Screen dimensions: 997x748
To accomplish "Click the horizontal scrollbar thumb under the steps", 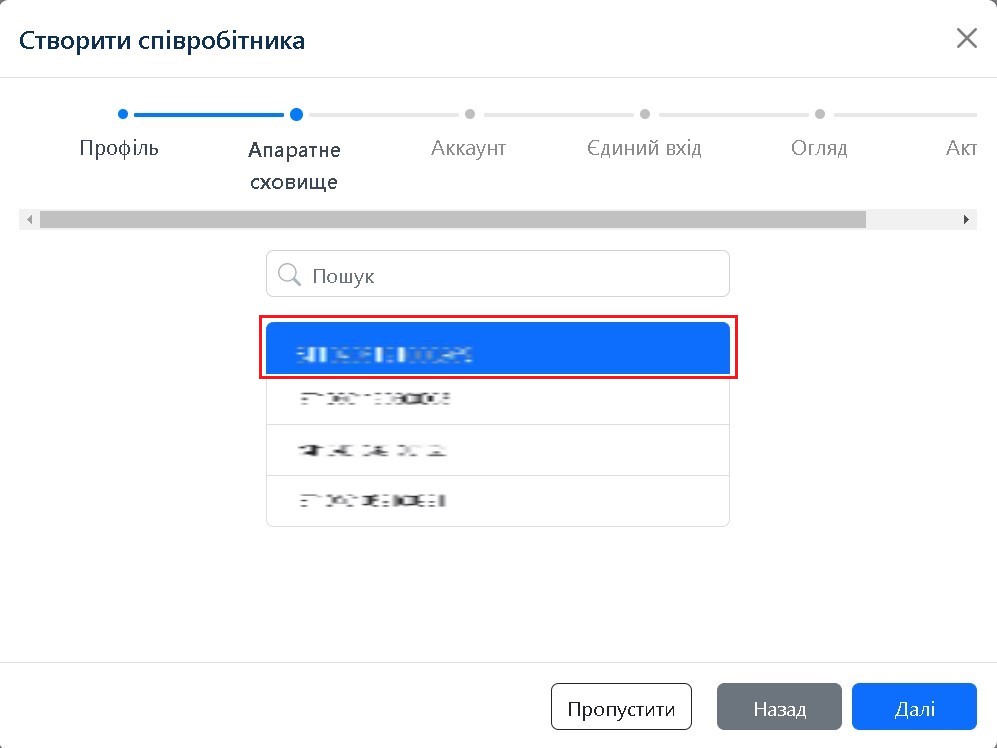I will point(452,220).
